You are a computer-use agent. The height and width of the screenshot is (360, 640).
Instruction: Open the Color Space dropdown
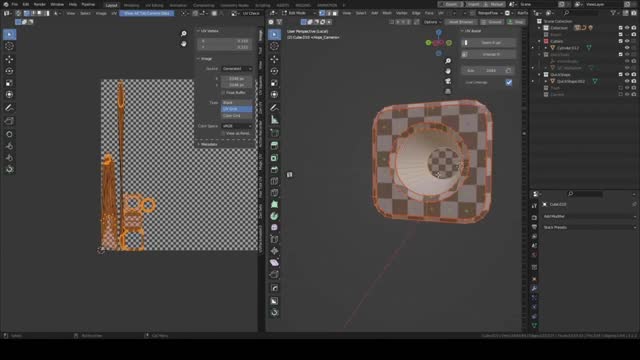[x=237, y=126]
